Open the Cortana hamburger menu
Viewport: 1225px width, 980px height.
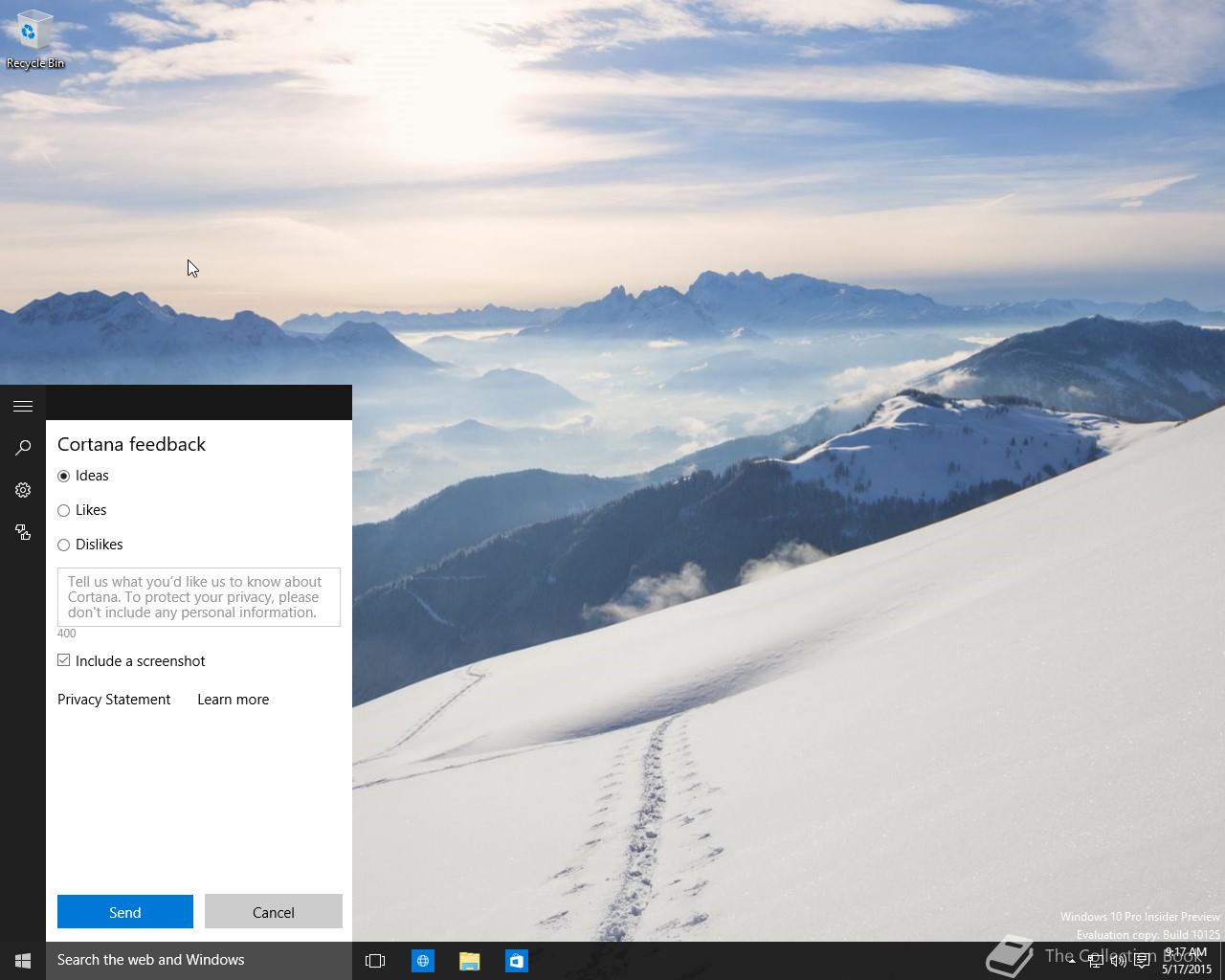point(23,406)
